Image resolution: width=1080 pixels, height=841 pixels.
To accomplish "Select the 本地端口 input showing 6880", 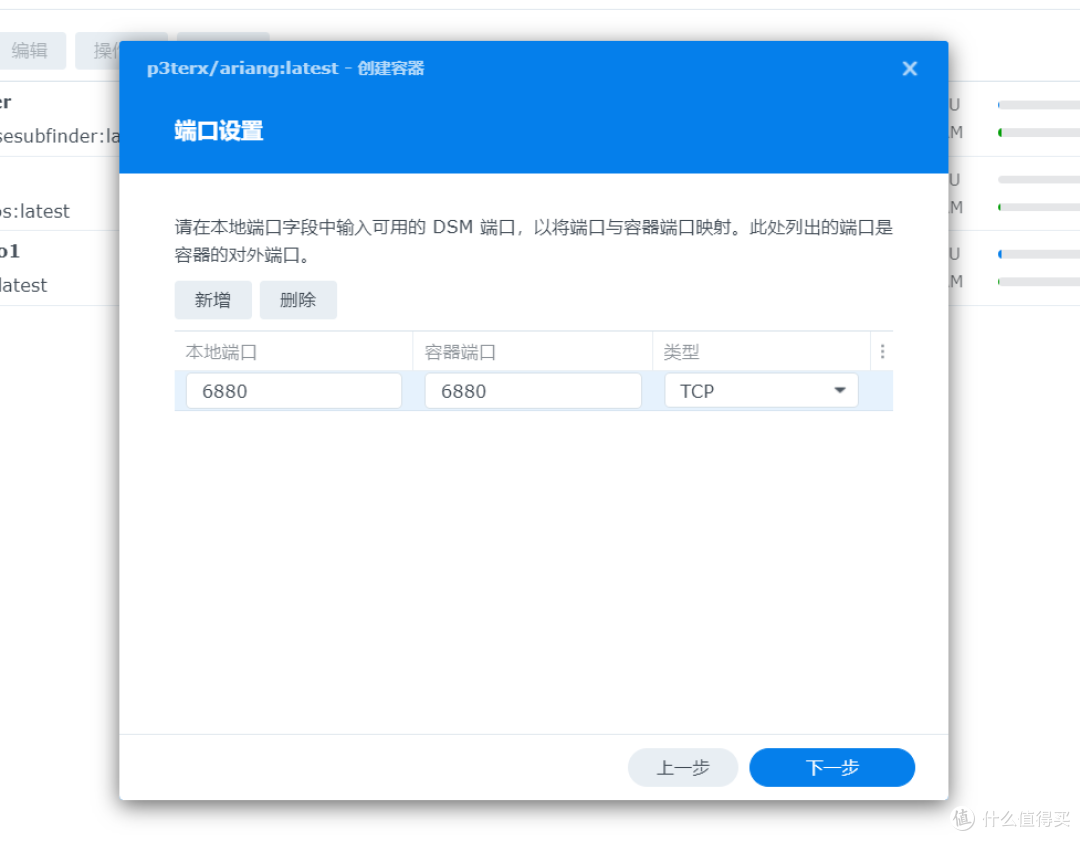I will 293,390.
